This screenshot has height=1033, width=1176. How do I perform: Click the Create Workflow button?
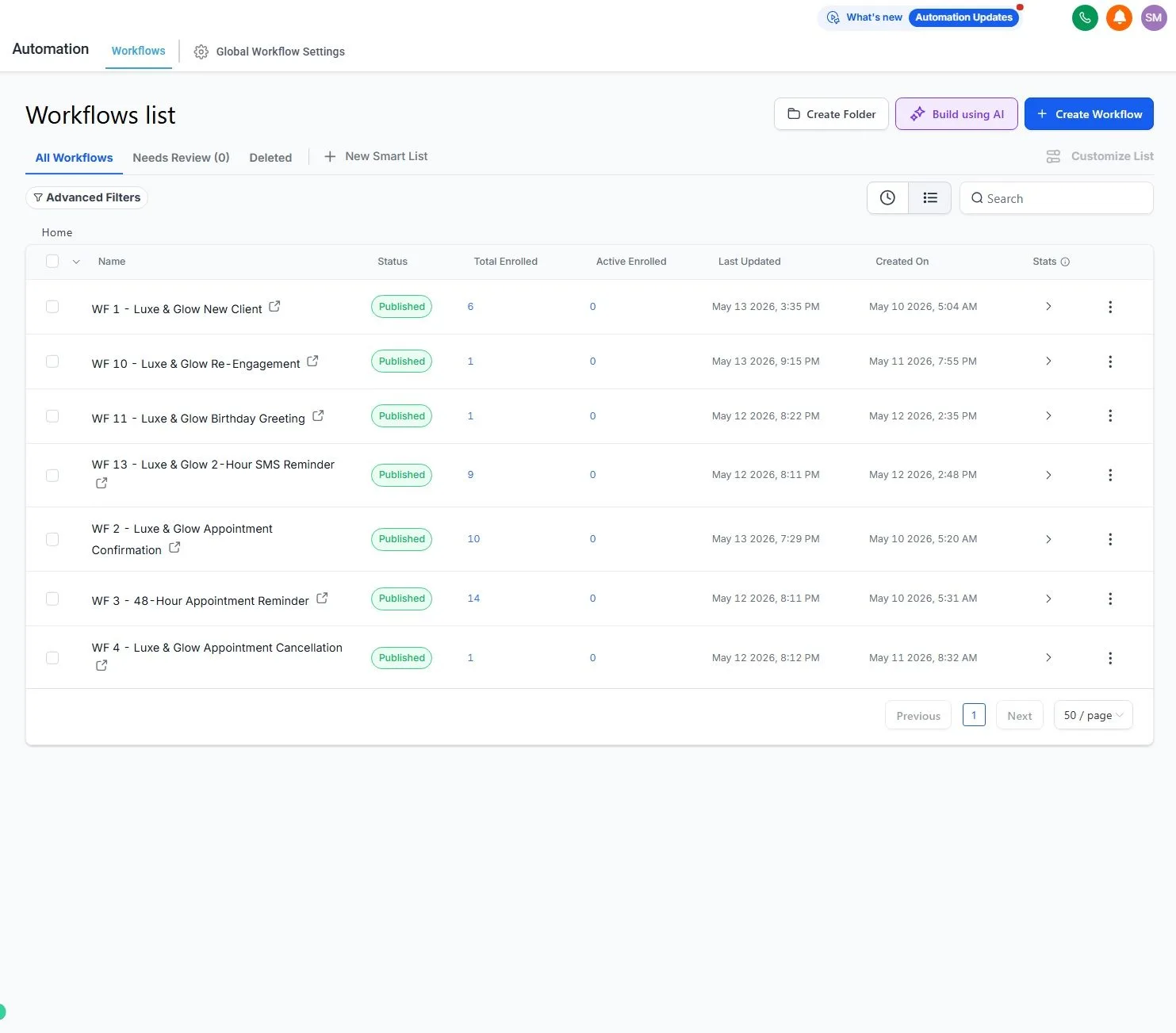click(1089, 114)
